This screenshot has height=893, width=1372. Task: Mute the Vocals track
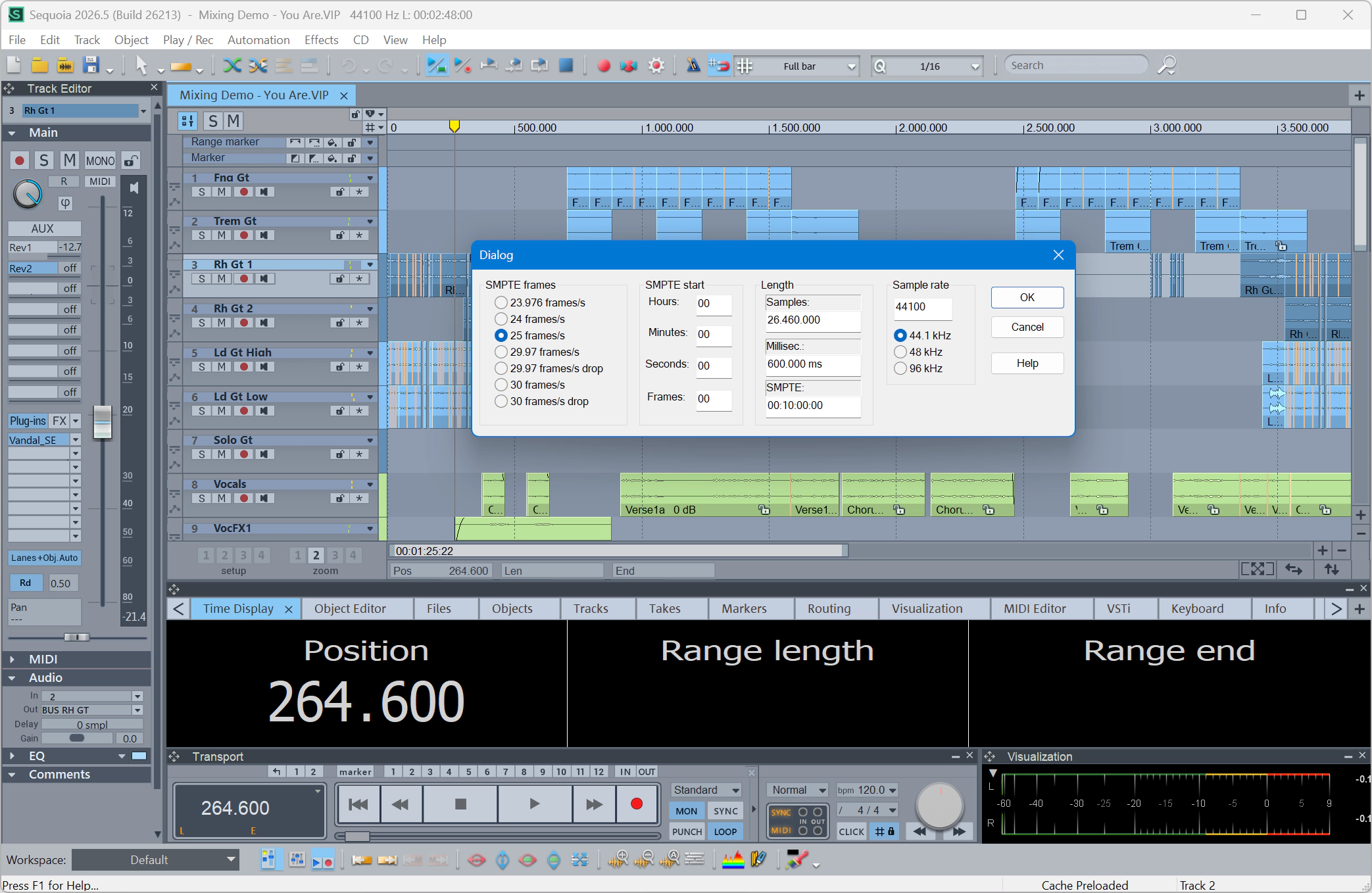click(x=222, y=498)
